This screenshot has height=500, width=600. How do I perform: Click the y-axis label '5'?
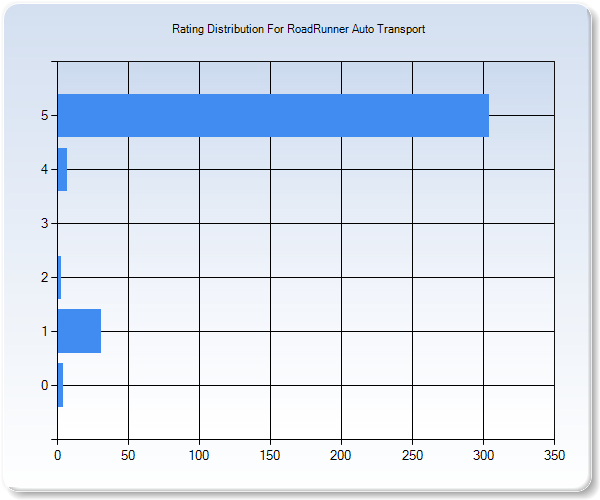[44, 115]
